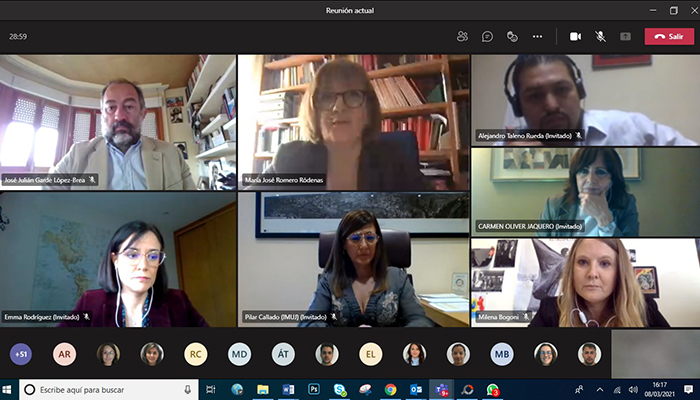This screenshot has height=400, width=700.
Task: Open the meeting chat conversation
Action: (487, 36)
